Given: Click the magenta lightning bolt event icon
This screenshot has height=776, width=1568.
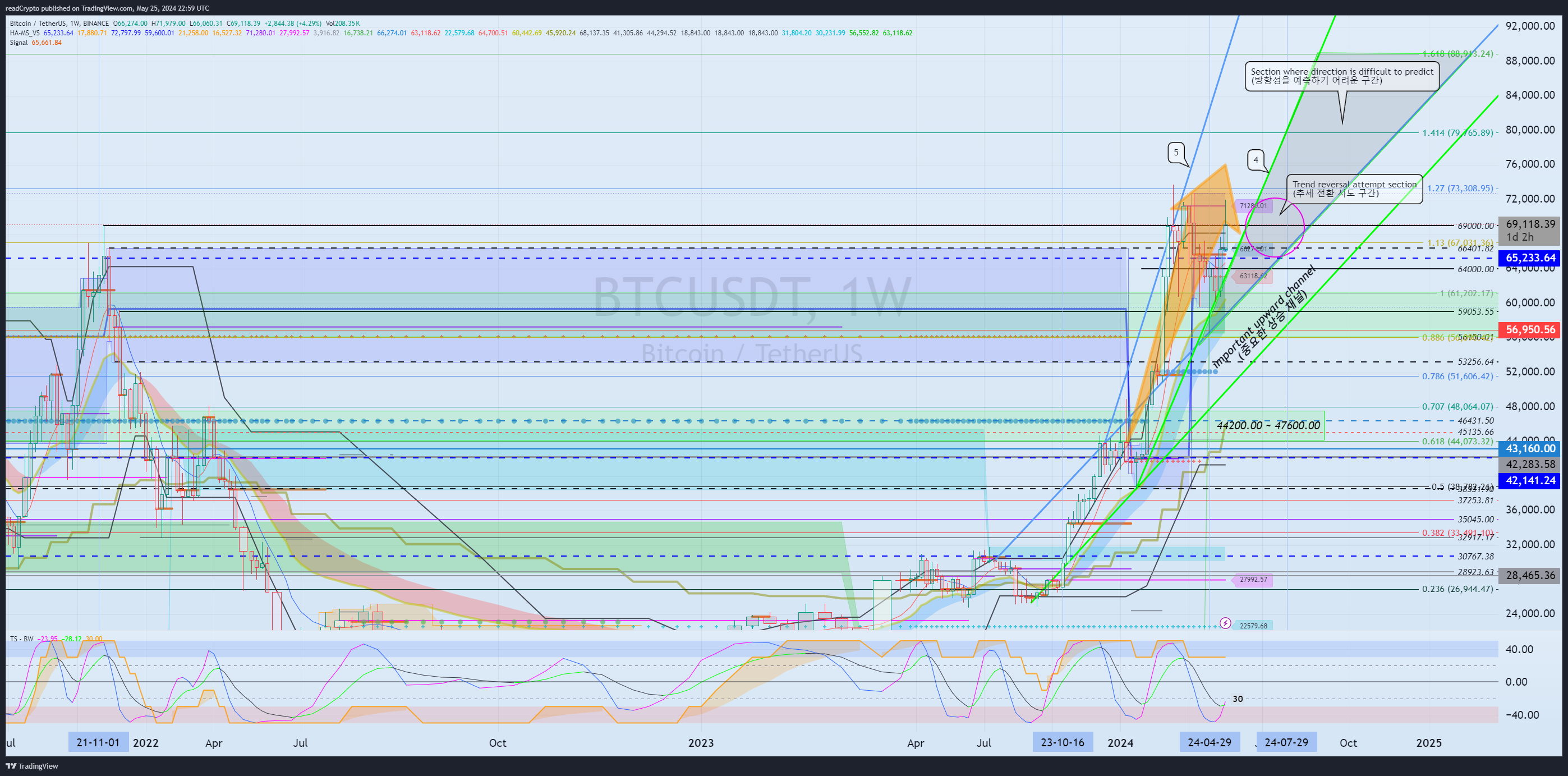Looking at the screenshot, I should point(1225,623).
